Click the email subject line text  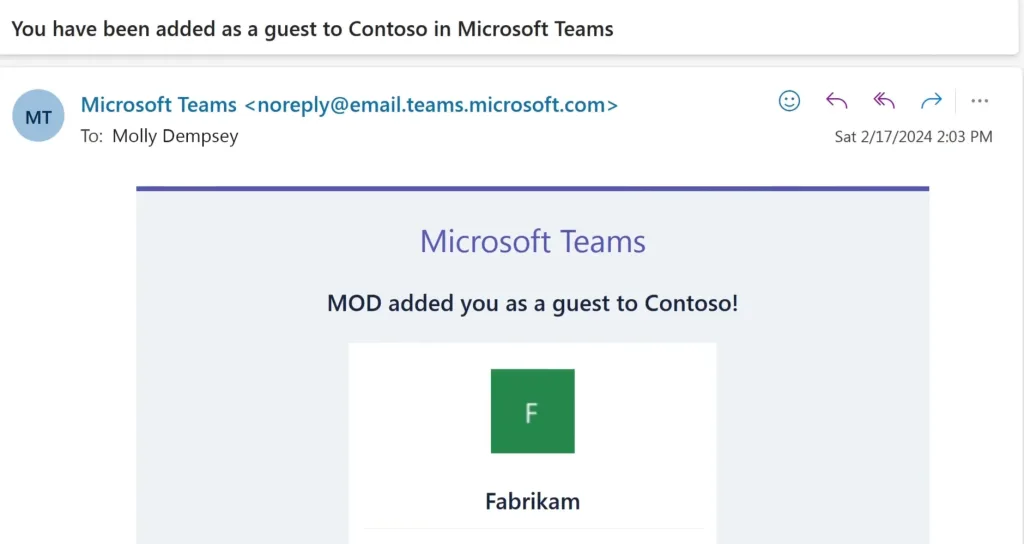[312, 28]
